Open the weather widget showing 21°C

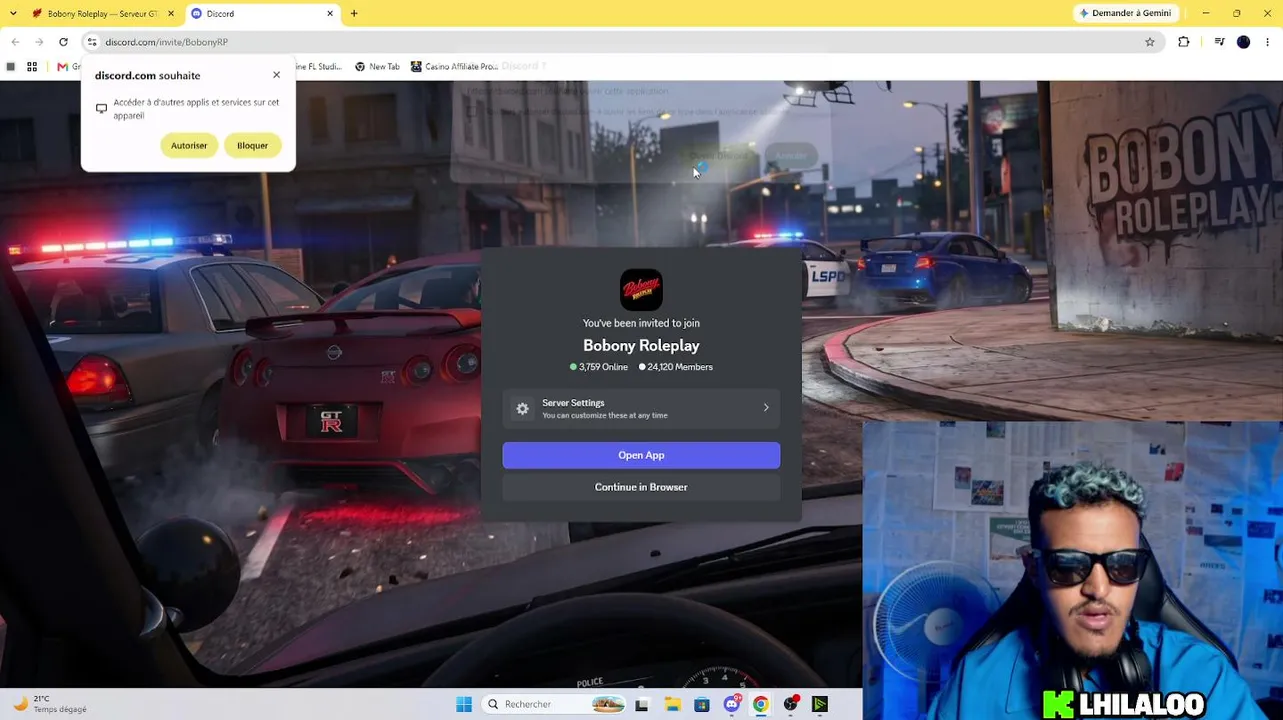click(x=48, y=704)
